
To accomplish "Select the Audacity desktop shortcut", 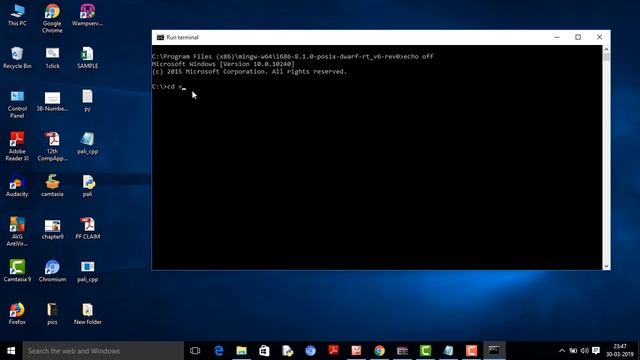I will point(17,186).
